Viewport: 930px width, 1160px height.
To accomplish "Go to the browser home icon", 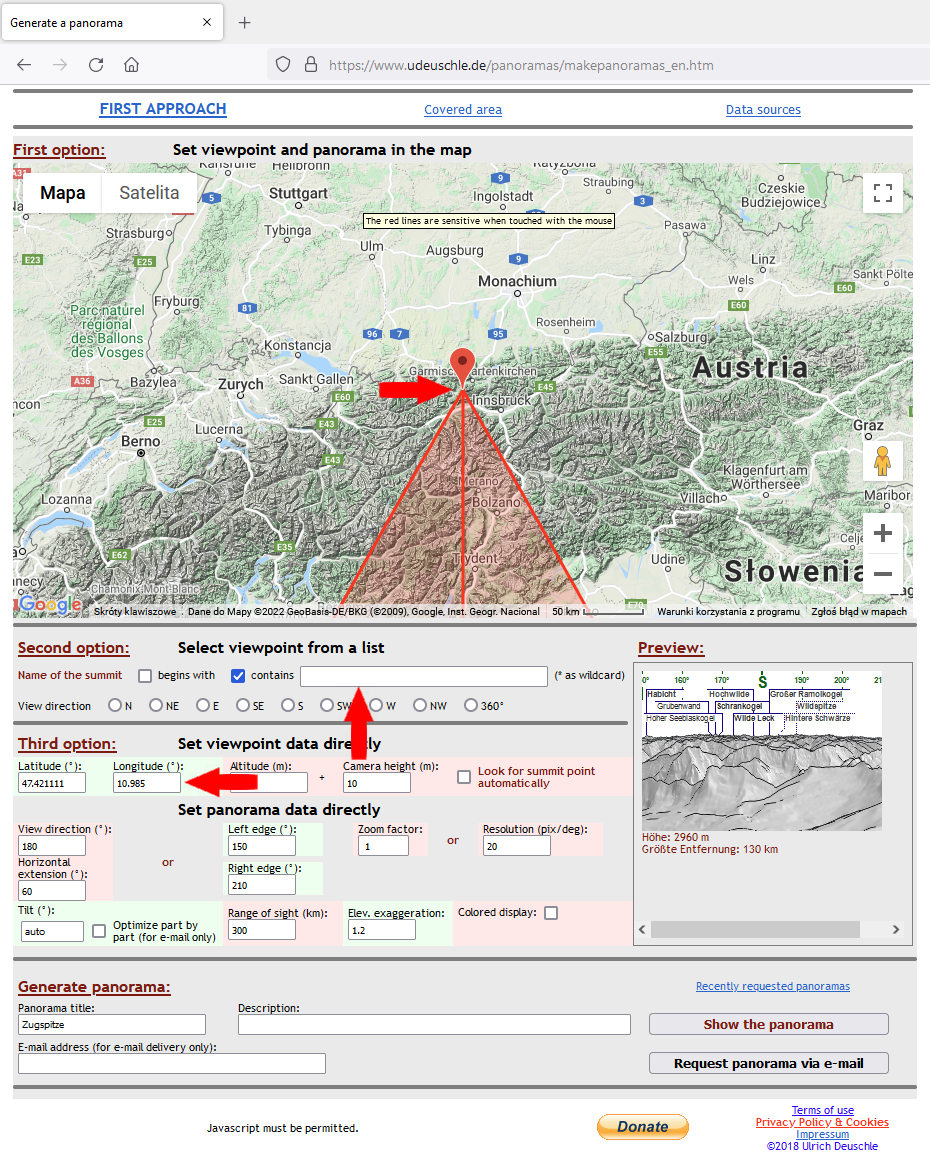I will (131, 65).
